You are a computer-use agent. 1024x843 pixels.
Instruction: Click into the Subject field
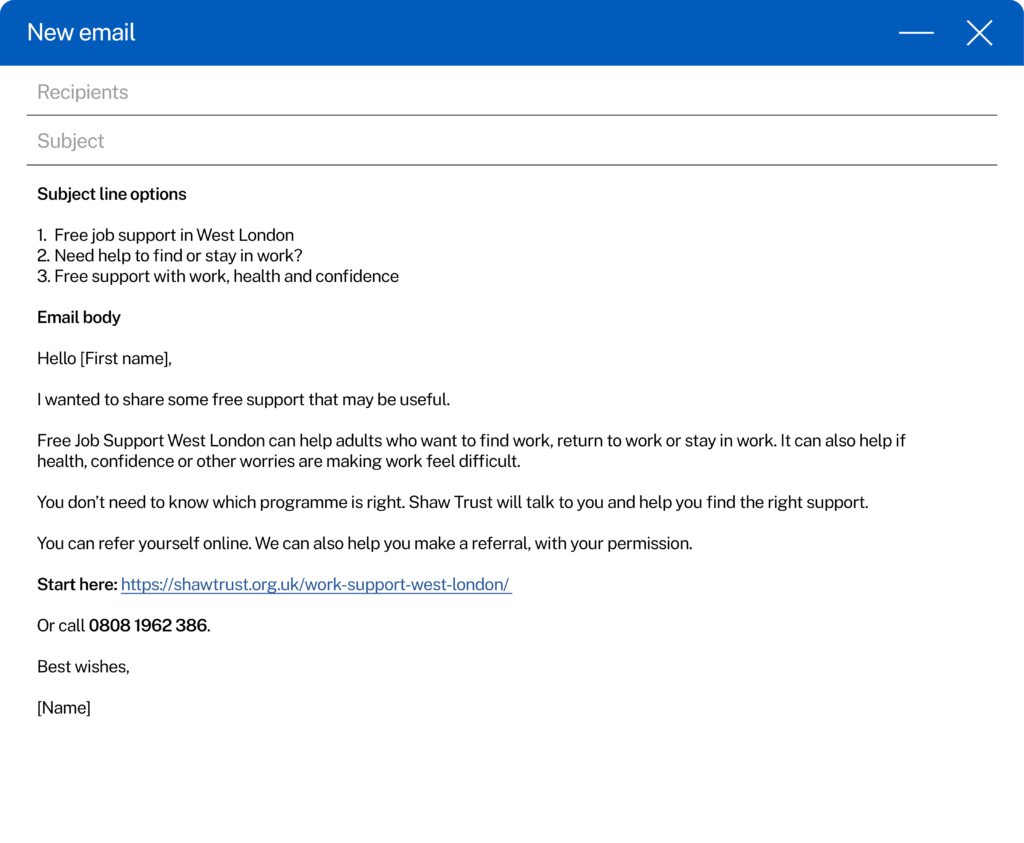click(511, 141)
